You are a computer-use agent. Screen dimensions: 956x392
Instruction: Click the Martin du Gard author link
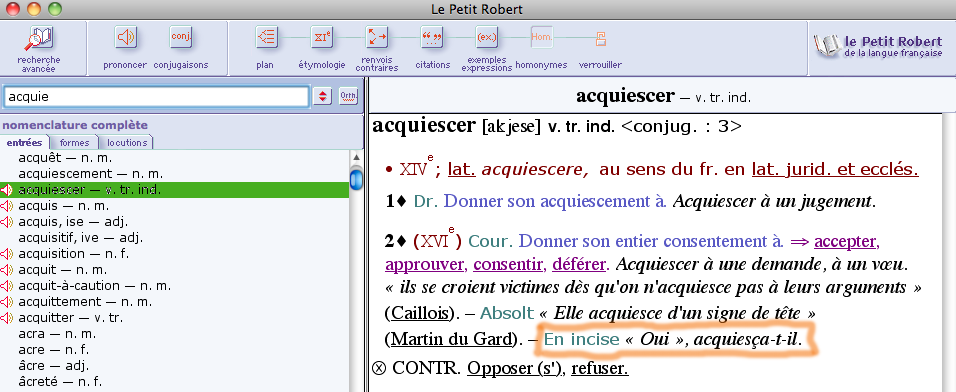452,339
